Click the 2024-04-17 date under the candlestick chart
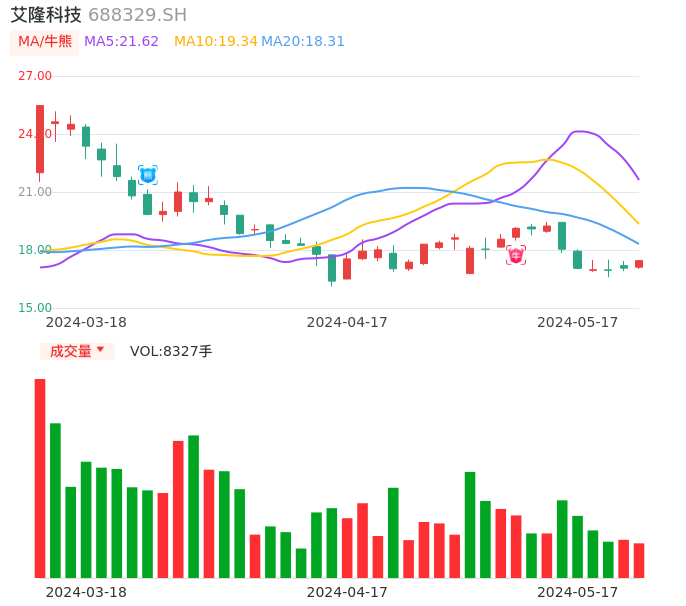The image size is (686, 606). [x=347, y=322]
